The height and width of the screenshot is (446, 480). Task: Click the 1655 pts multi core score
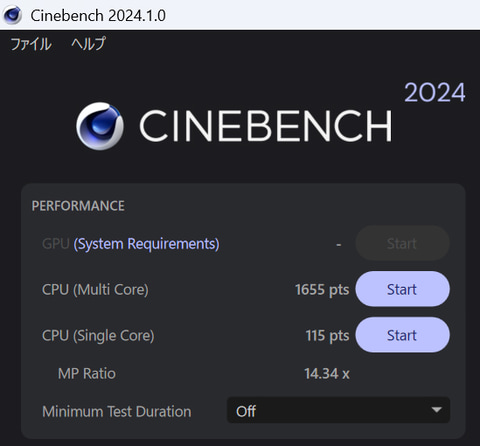click(322, 289)
